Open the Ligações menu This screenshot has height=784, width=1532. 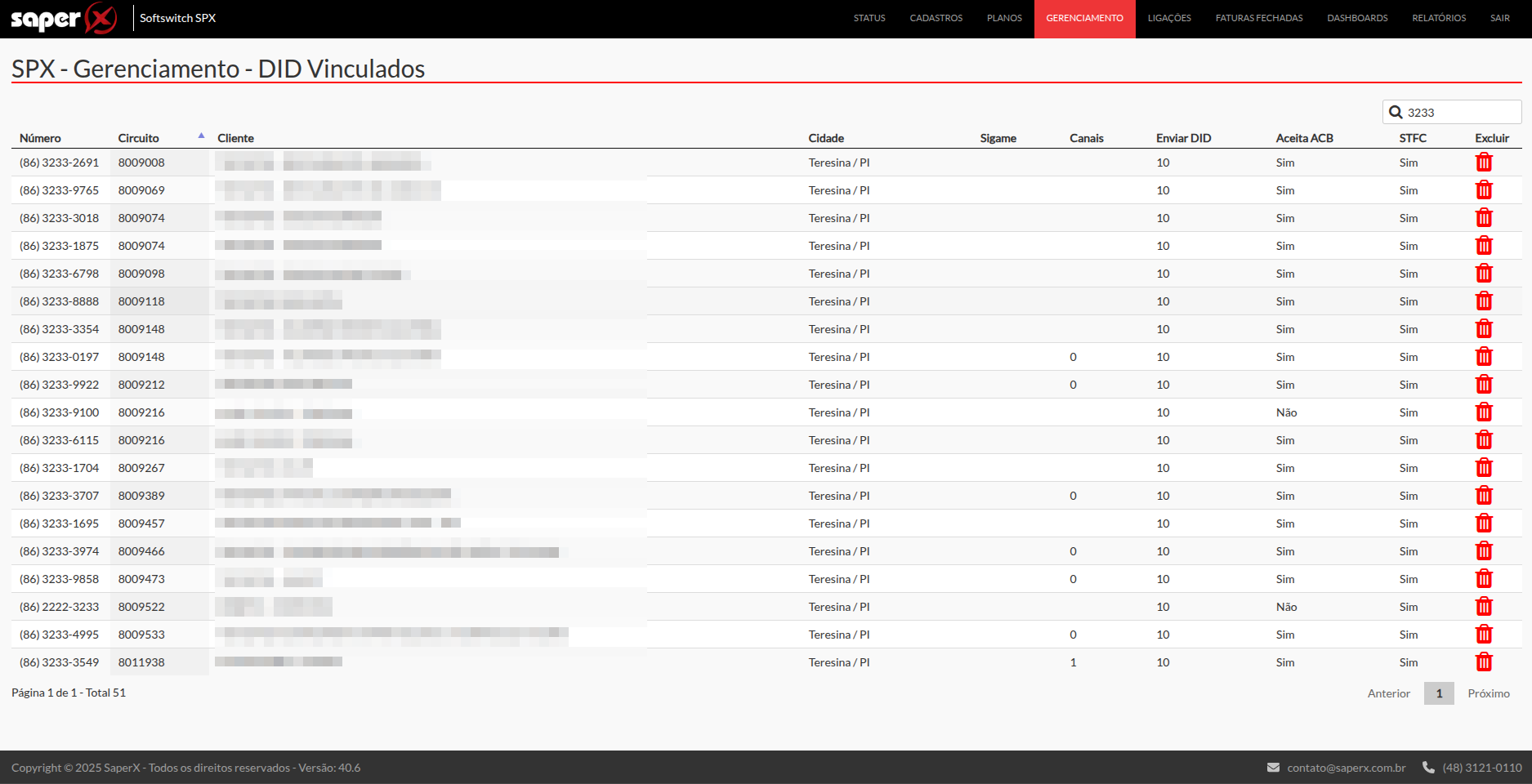point(1168,18)
